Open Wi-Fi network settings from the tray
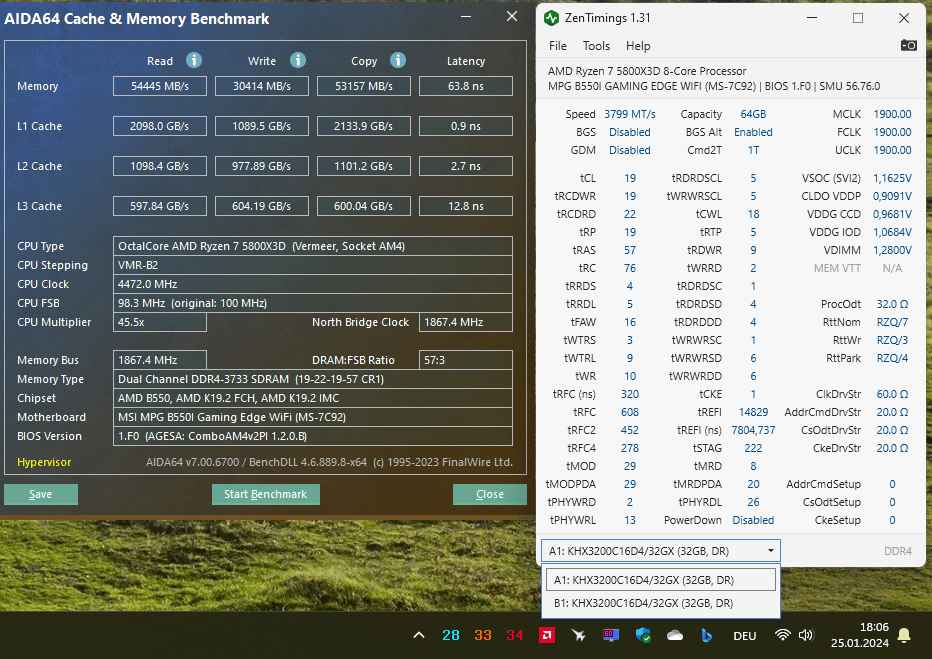The height and width of the screenshot is (659, 932). (x=783, y=635)
